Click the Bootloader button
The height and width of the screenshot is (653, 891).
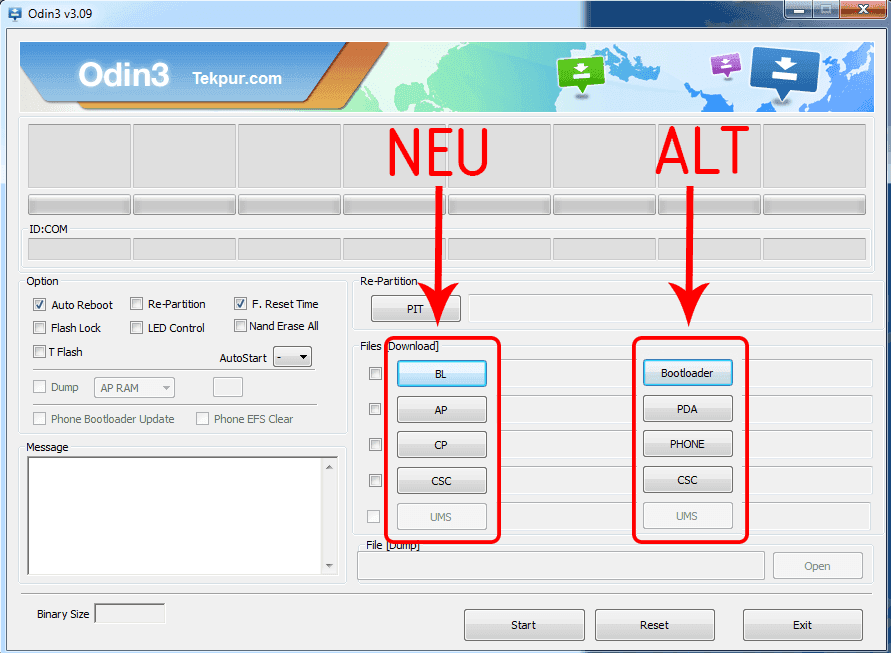(688, 373)
